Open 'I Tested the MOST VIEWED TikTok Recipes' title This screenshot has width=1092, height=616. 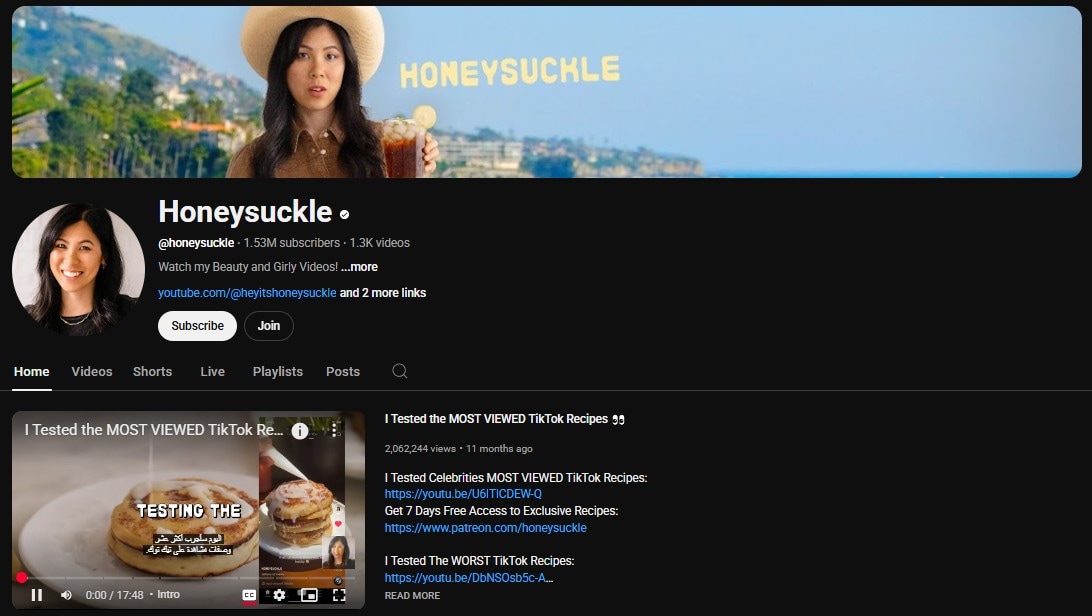(504, 419)
